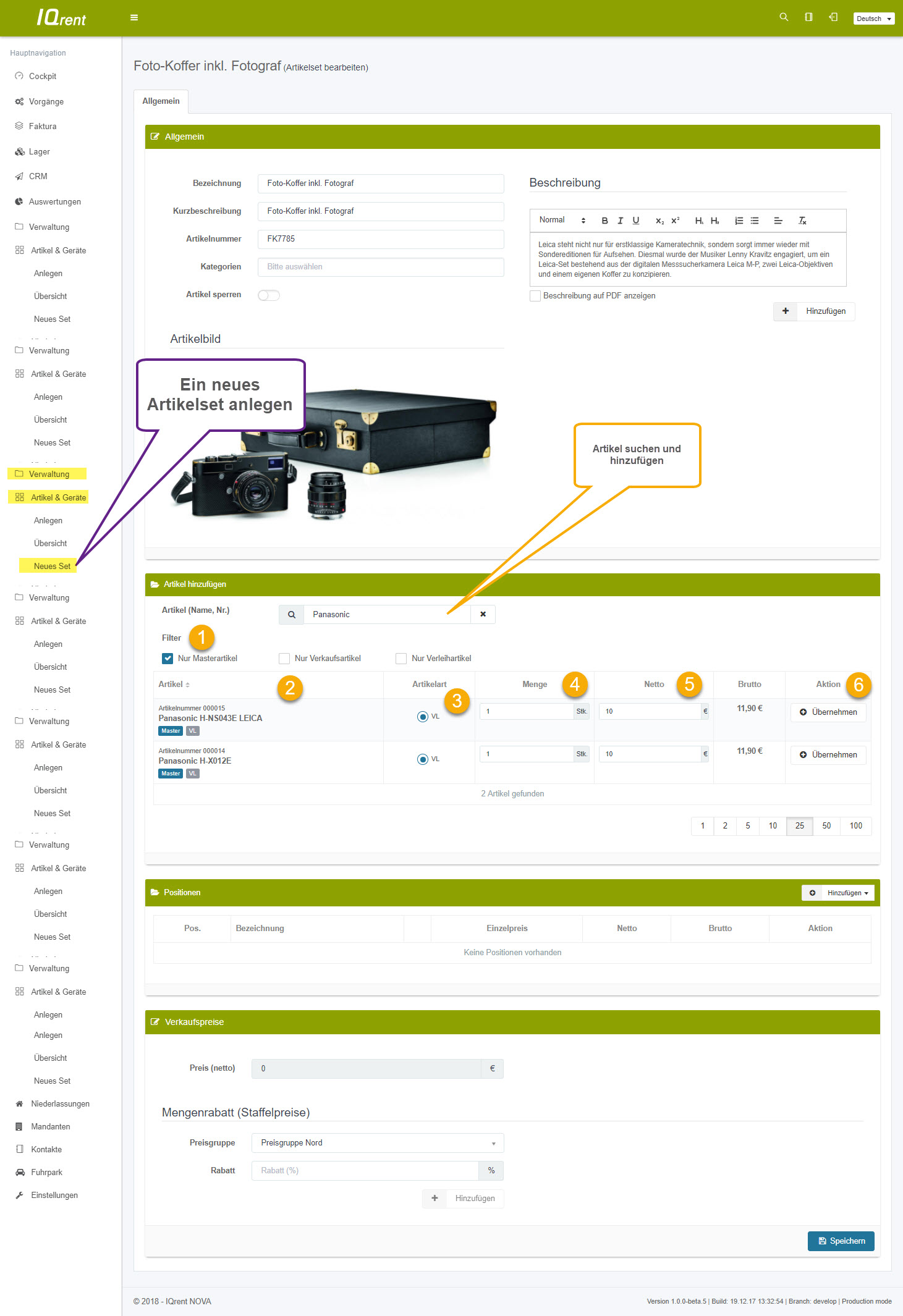Viewport: 903px width, 1316px height.
Task: Expand the highlighted Verwaltung menu
Action: [x=47, y=474]
